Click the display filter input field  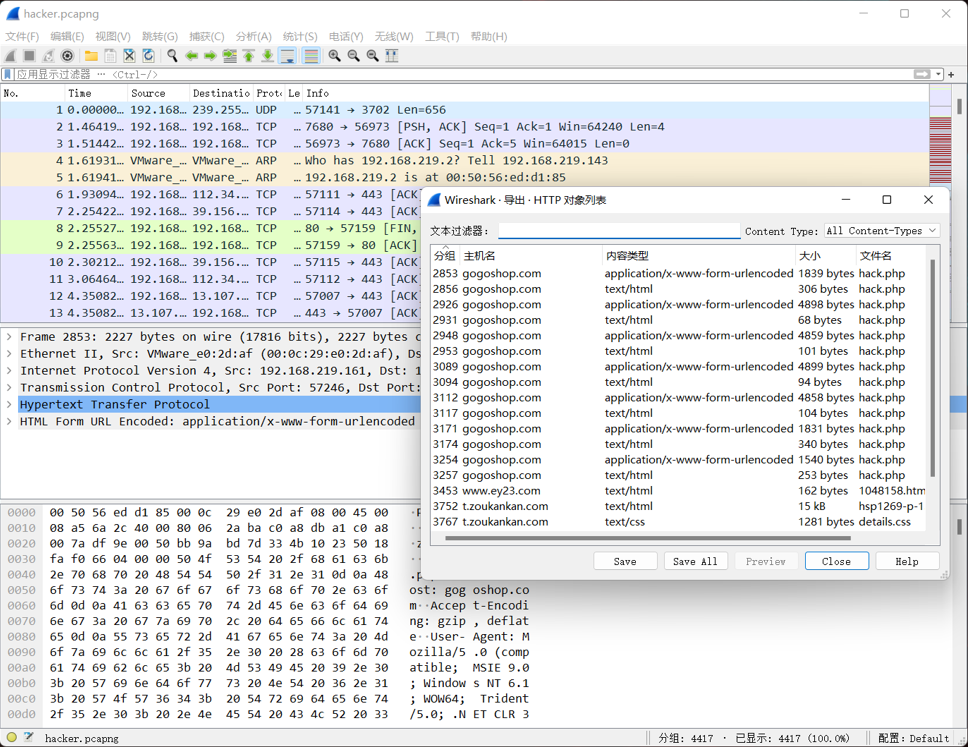463,74
